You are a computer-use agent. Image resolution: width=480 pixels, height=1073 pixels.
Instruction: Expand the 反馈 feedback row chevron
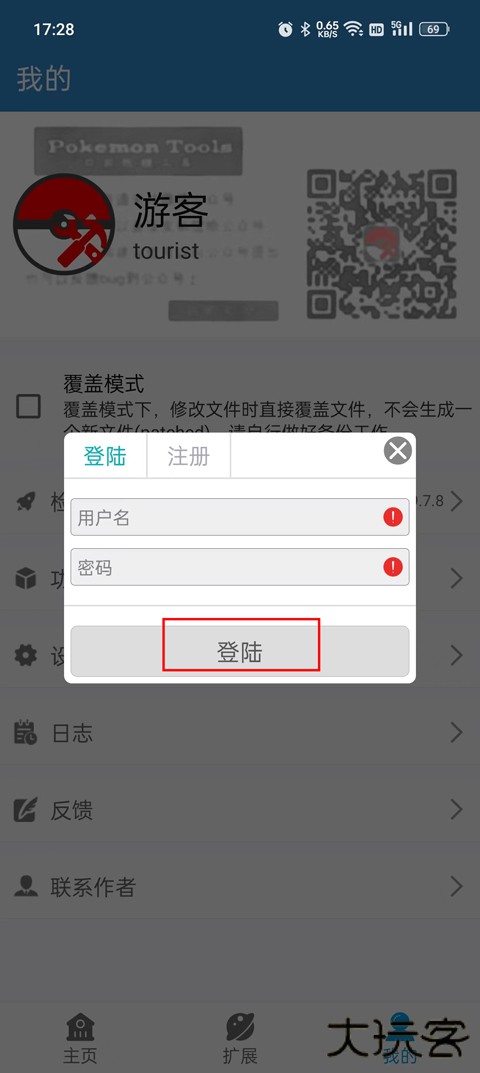coord(457,810)
